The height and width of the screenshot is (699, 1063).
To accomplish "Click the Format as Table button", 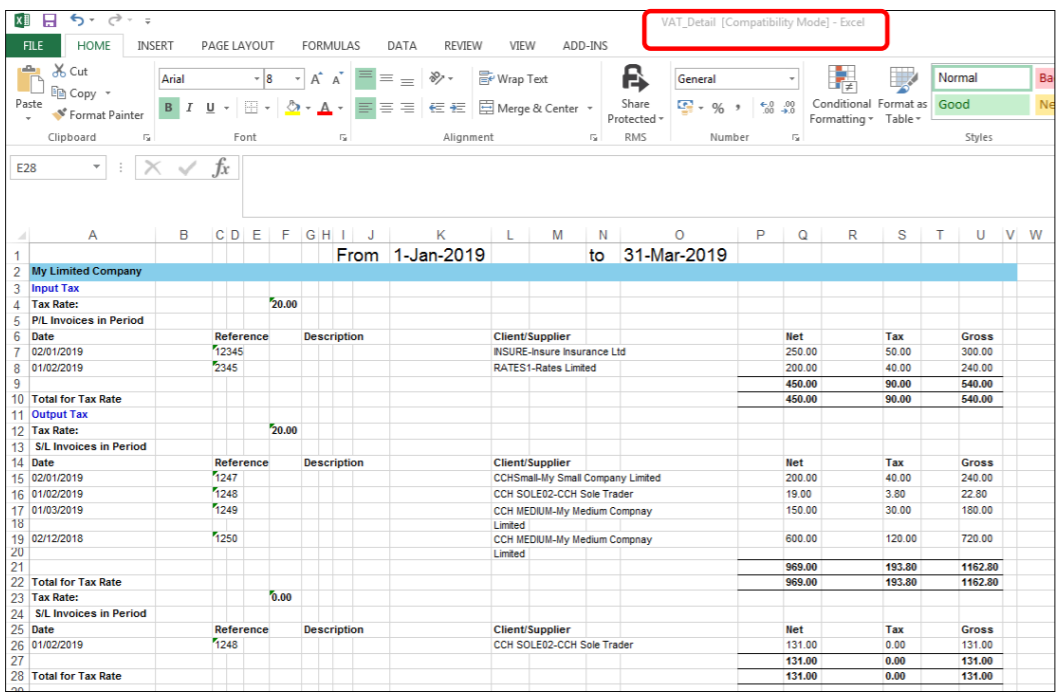I will [902, 95].
